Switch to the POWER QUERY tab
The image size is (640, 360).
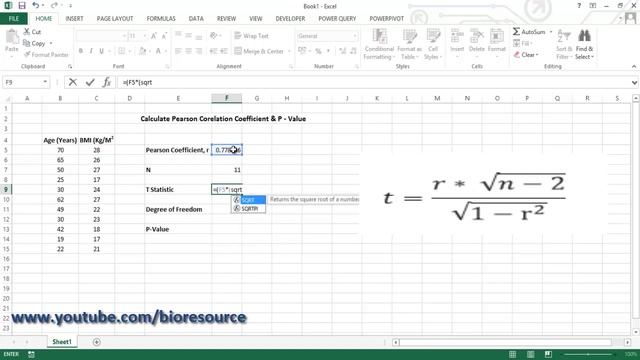(x=337, y=18)
